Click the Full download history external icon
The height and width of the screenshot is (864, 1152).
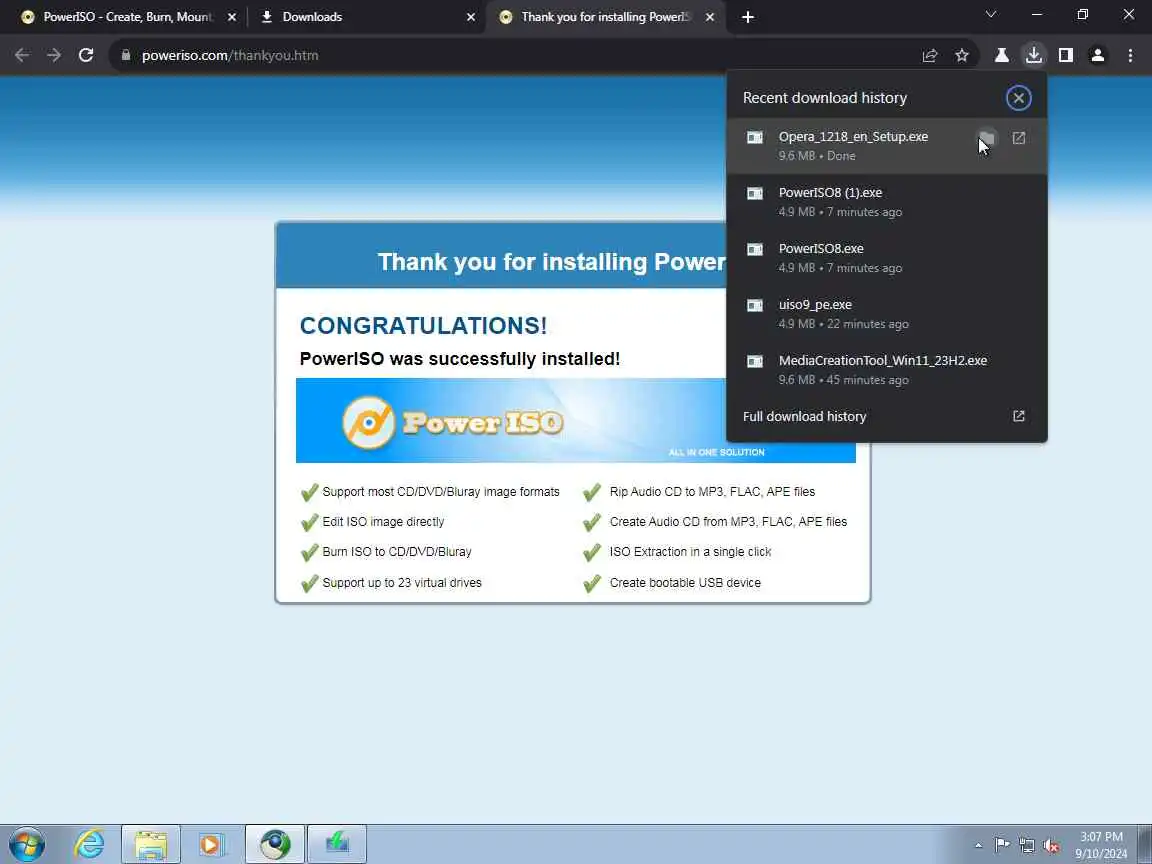coord(1018,416)
